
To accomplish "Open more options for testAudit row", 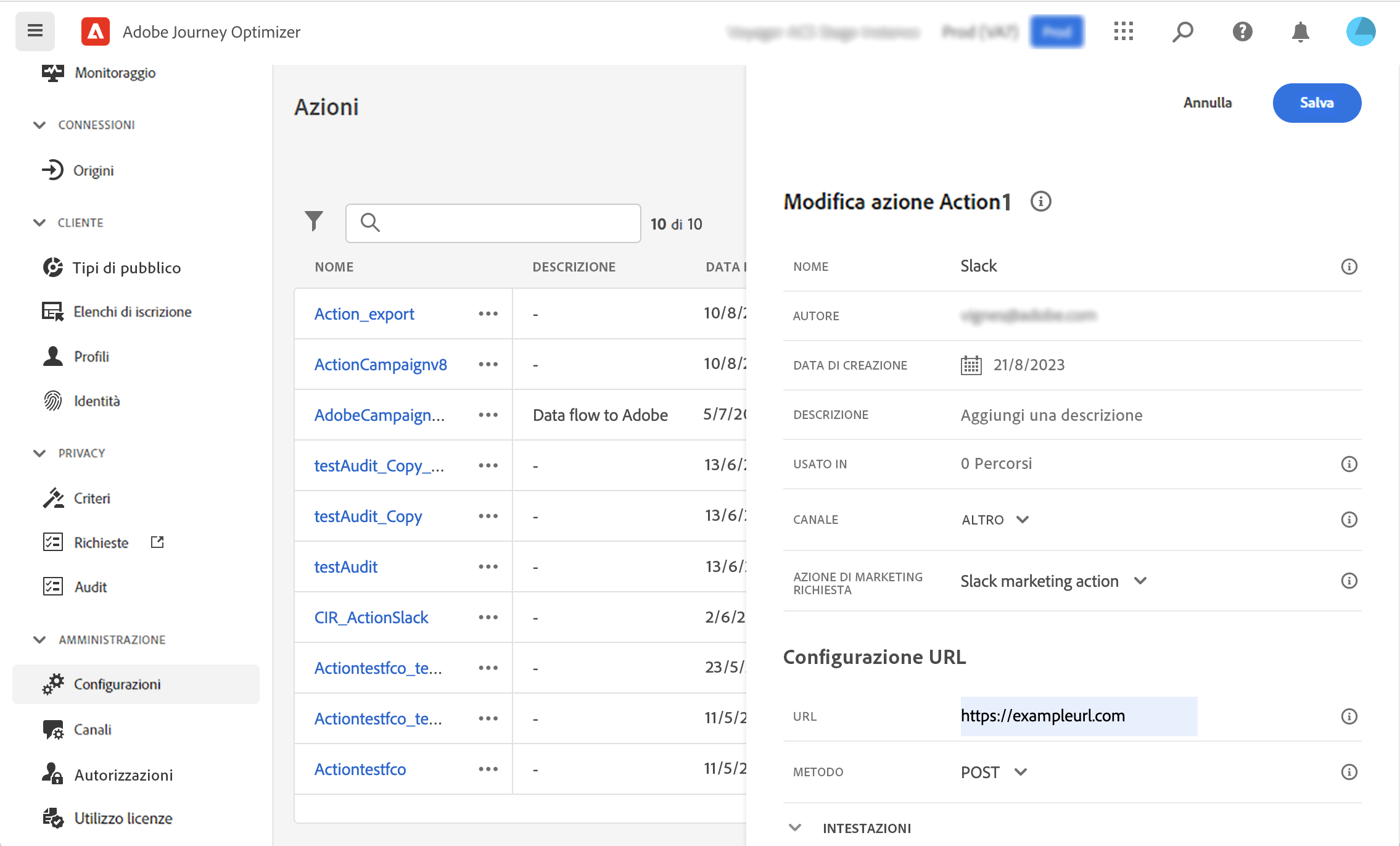I will [x=488, y=567].
